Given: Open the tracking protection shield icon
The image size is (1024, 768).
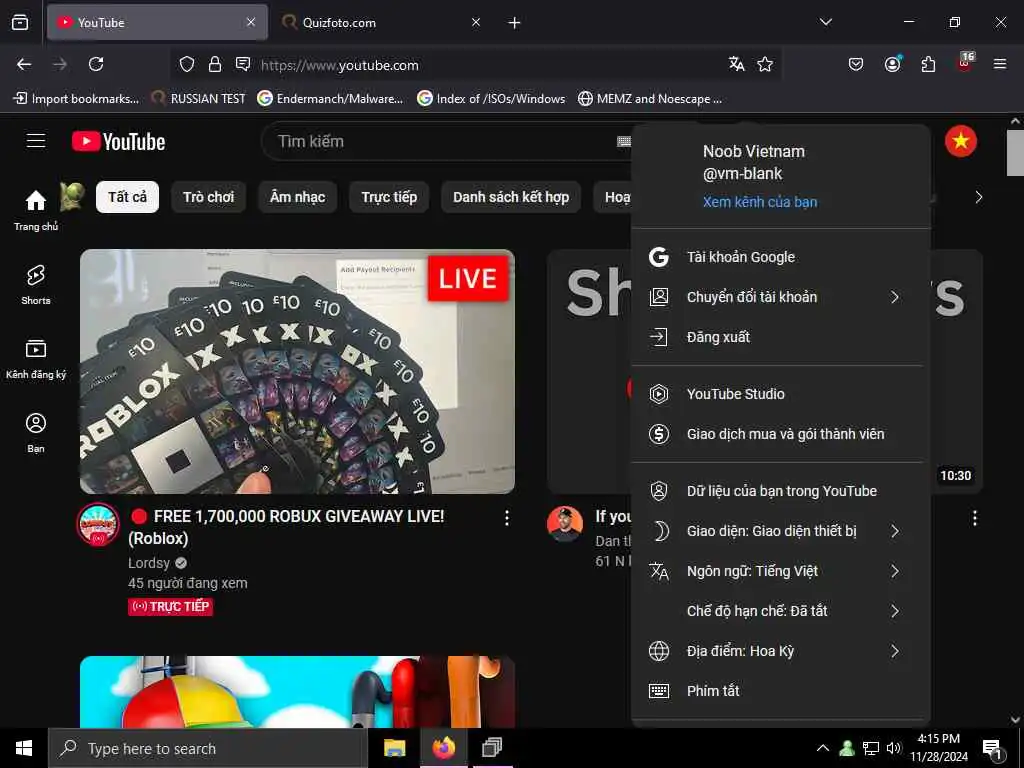Looking at the screenshot, I should pos(187,64).
